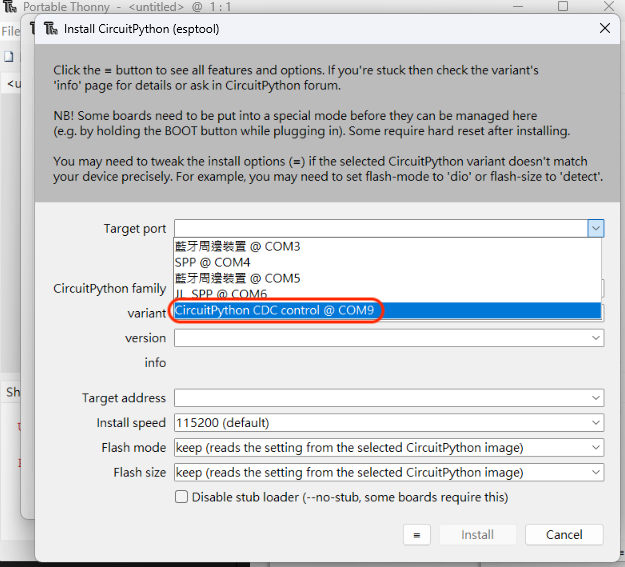Minimize the Portable Thonny window
The image size is (625, 567).
tap(518, 6)
